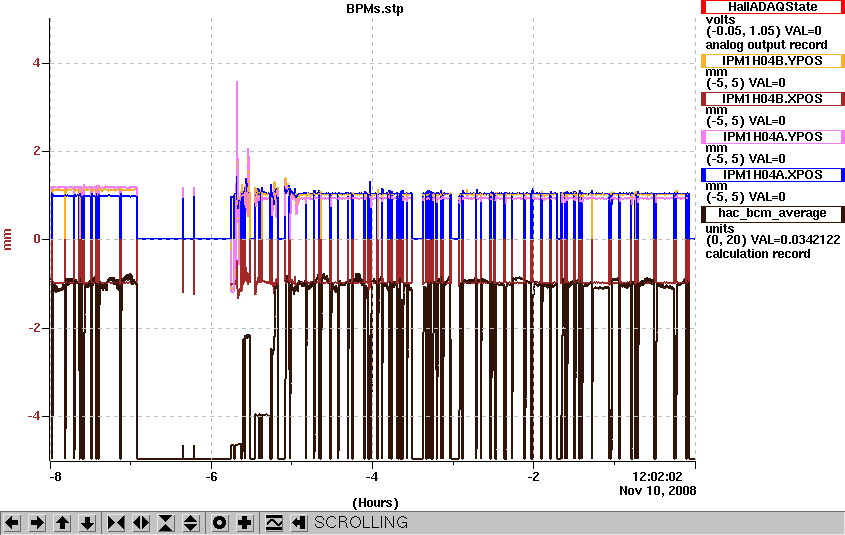Viewport: 845px width, 535px height.
Task: Click the BPMs.stp graph title
Action: 375,9
